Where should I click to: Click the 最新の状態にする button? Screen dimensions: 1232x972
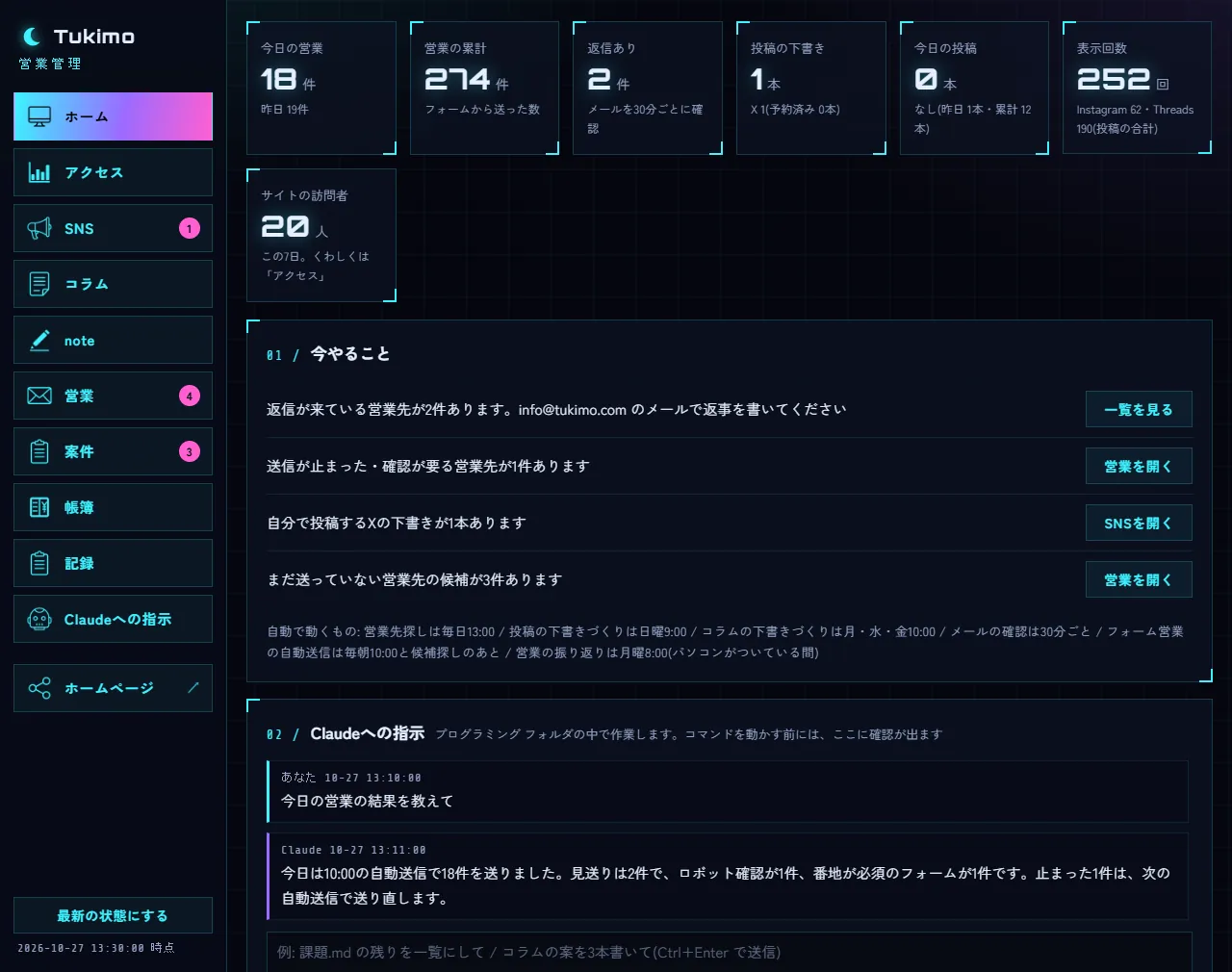tap(113, 915)
